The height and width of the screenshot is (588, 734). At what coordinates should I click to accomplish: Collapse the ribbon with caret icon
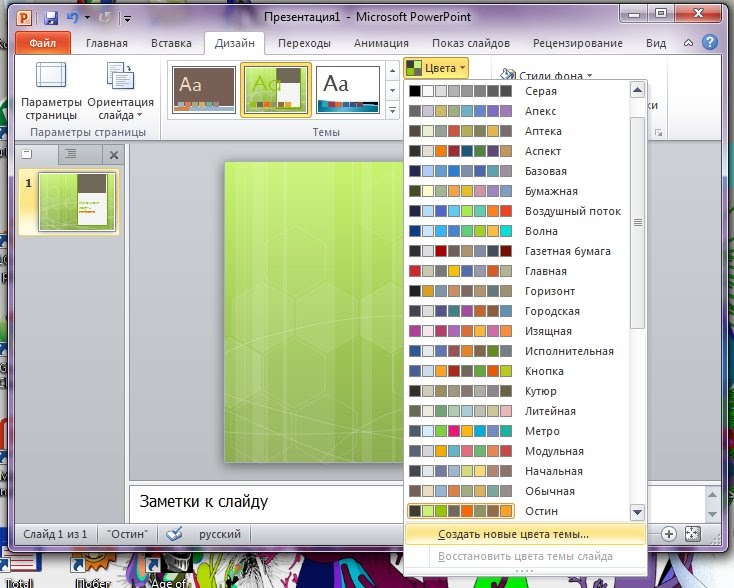coord(688,43)
